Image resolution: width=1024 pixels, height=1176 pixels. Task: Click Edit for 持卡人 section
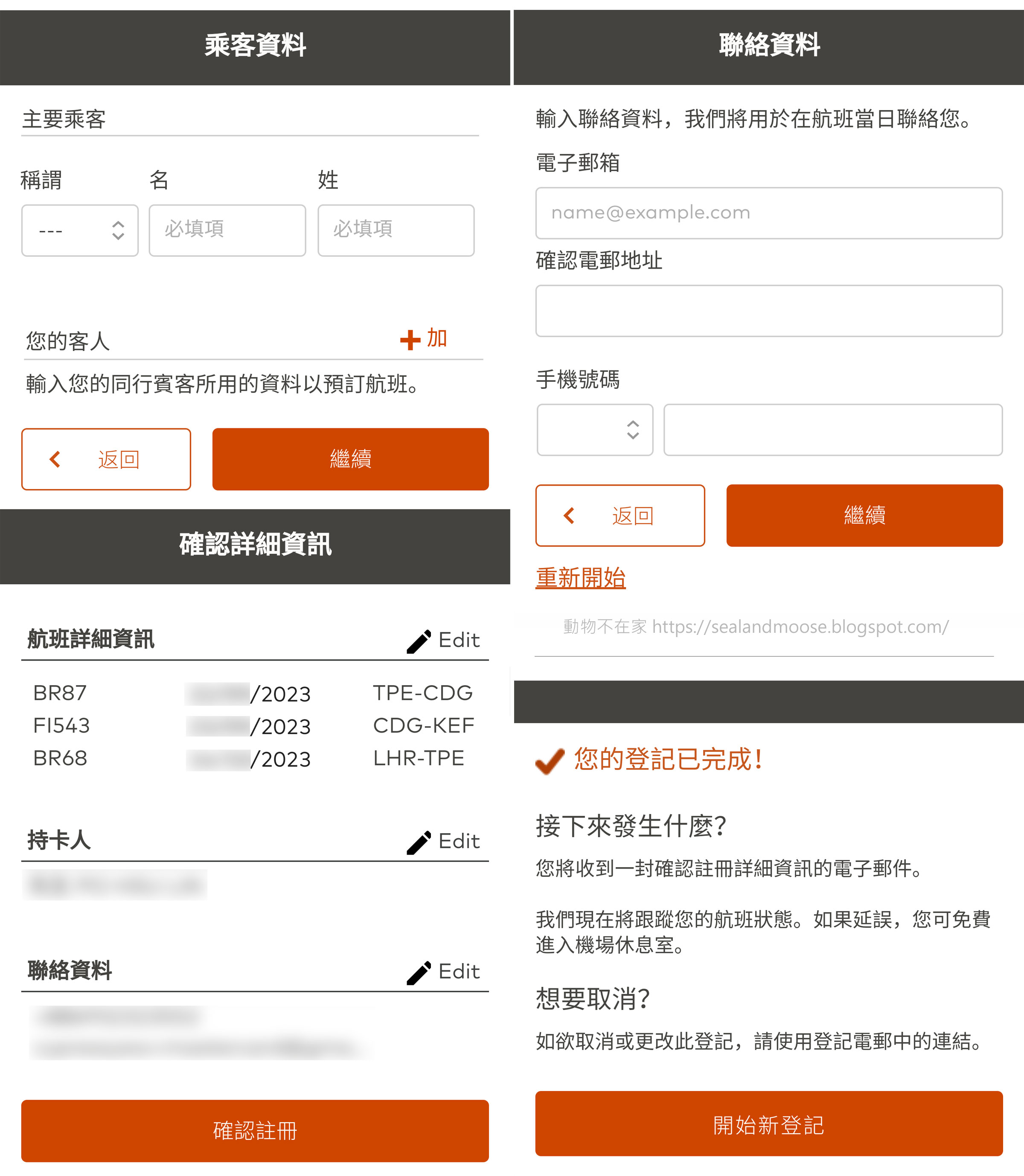(x=459, y=841)
